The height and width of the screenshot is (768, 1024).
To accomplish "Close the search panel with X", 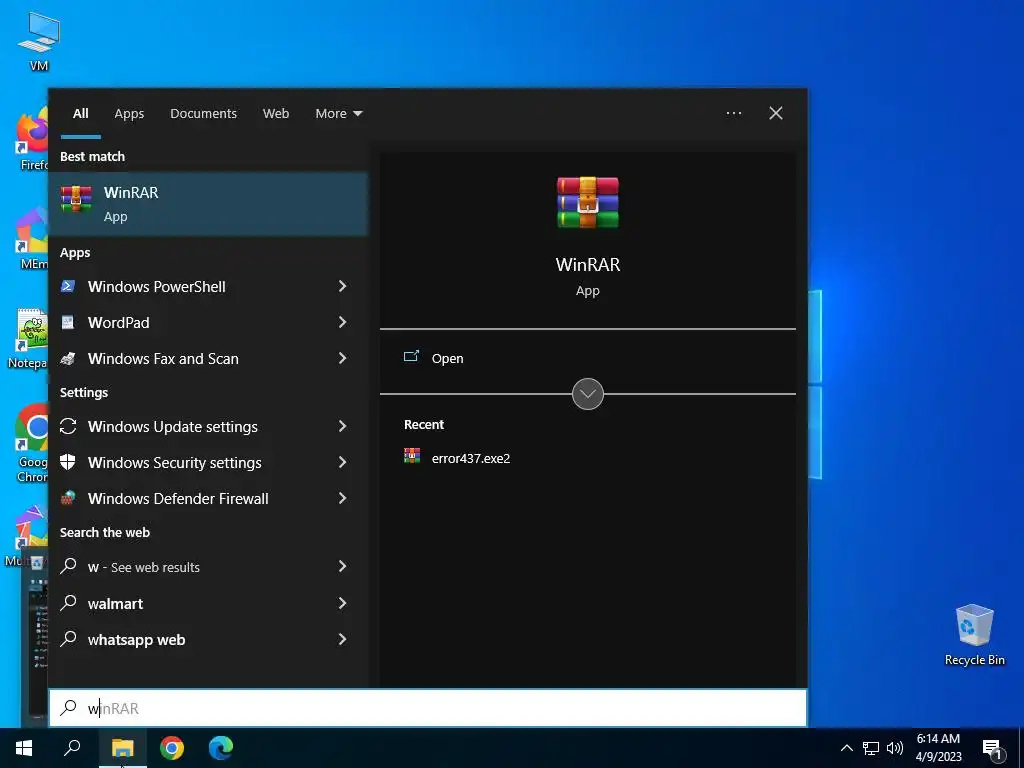I will pos(776,113).
